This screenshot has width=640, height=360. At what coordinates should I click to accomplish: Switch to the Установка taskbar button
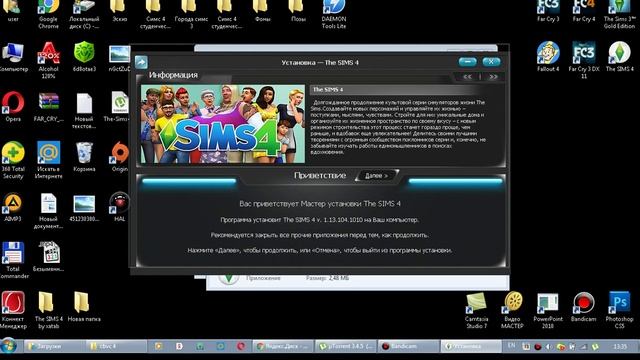[x=471, y=347]
